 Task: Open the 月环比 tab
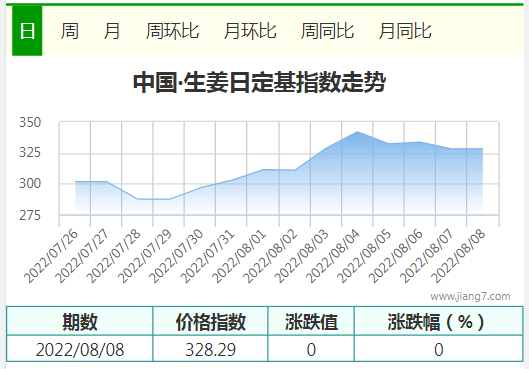click(x=250, y=31)
